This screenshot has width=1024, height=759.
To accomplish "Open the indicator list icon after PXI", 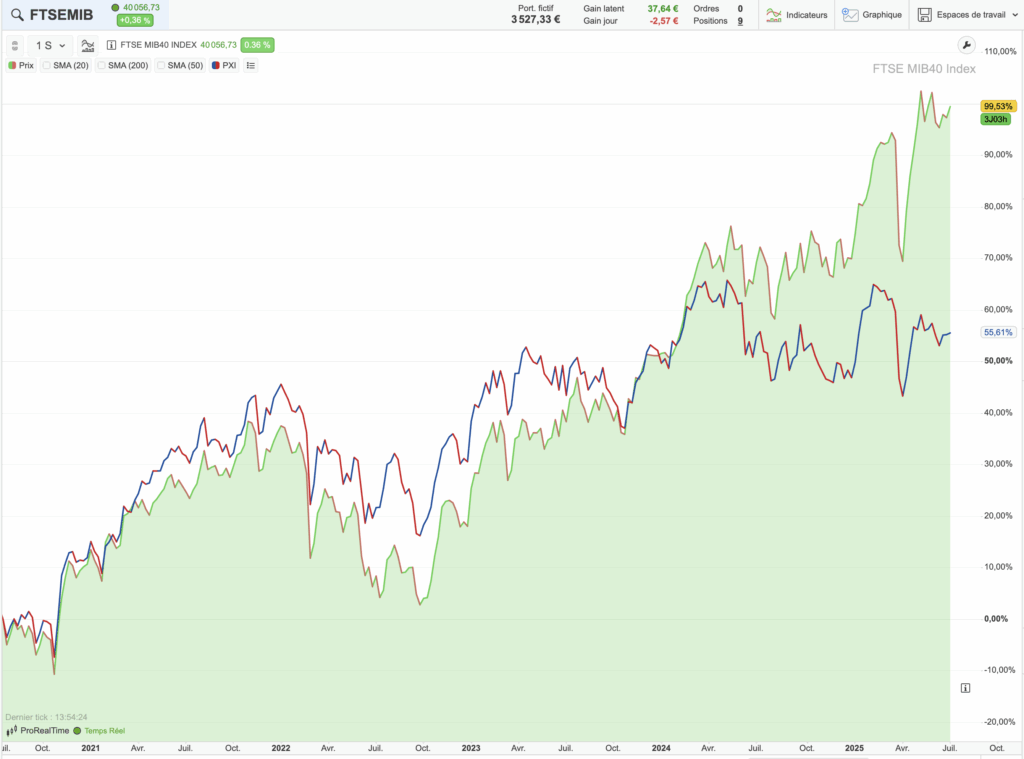I will tap(251, 65).
